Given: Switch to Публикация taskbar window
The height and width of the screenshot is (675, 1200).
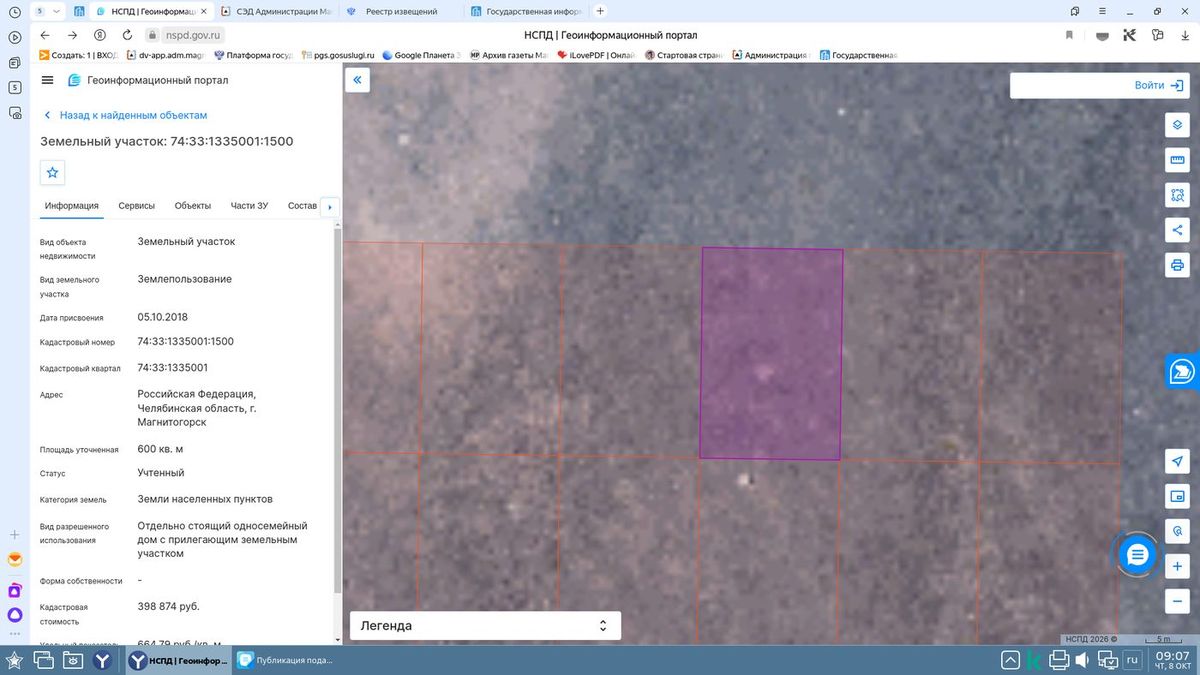Looking at the screenshot, I should (285, 660).
